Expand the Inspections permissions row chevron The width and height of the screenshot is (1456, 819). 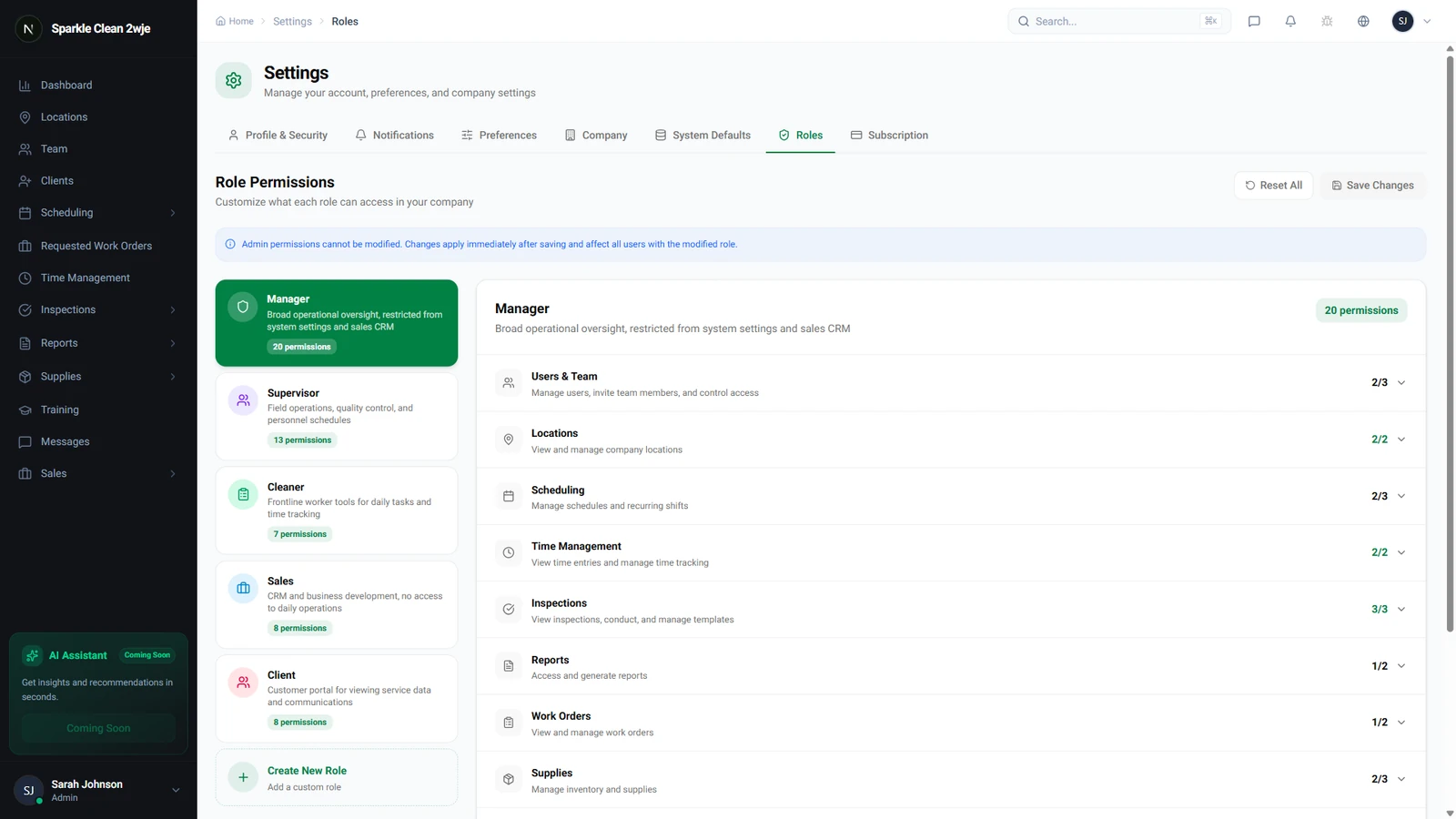click(x=1401, y=610)
